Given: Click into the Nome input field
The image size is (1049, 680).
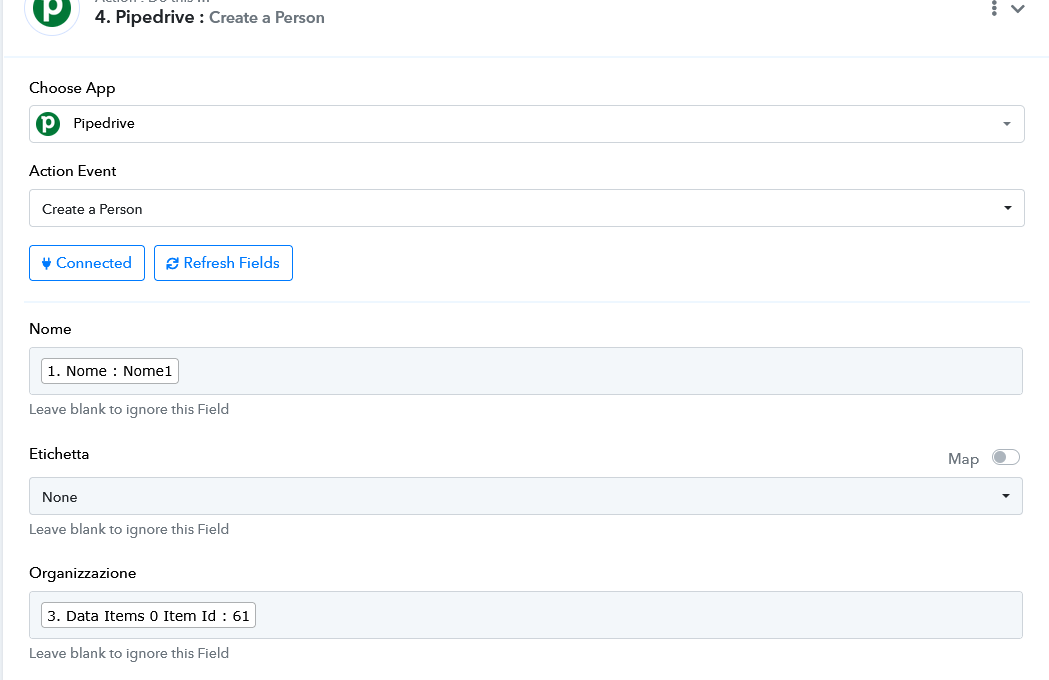Looking at the screenshot, I should click(x=526, y=371).
